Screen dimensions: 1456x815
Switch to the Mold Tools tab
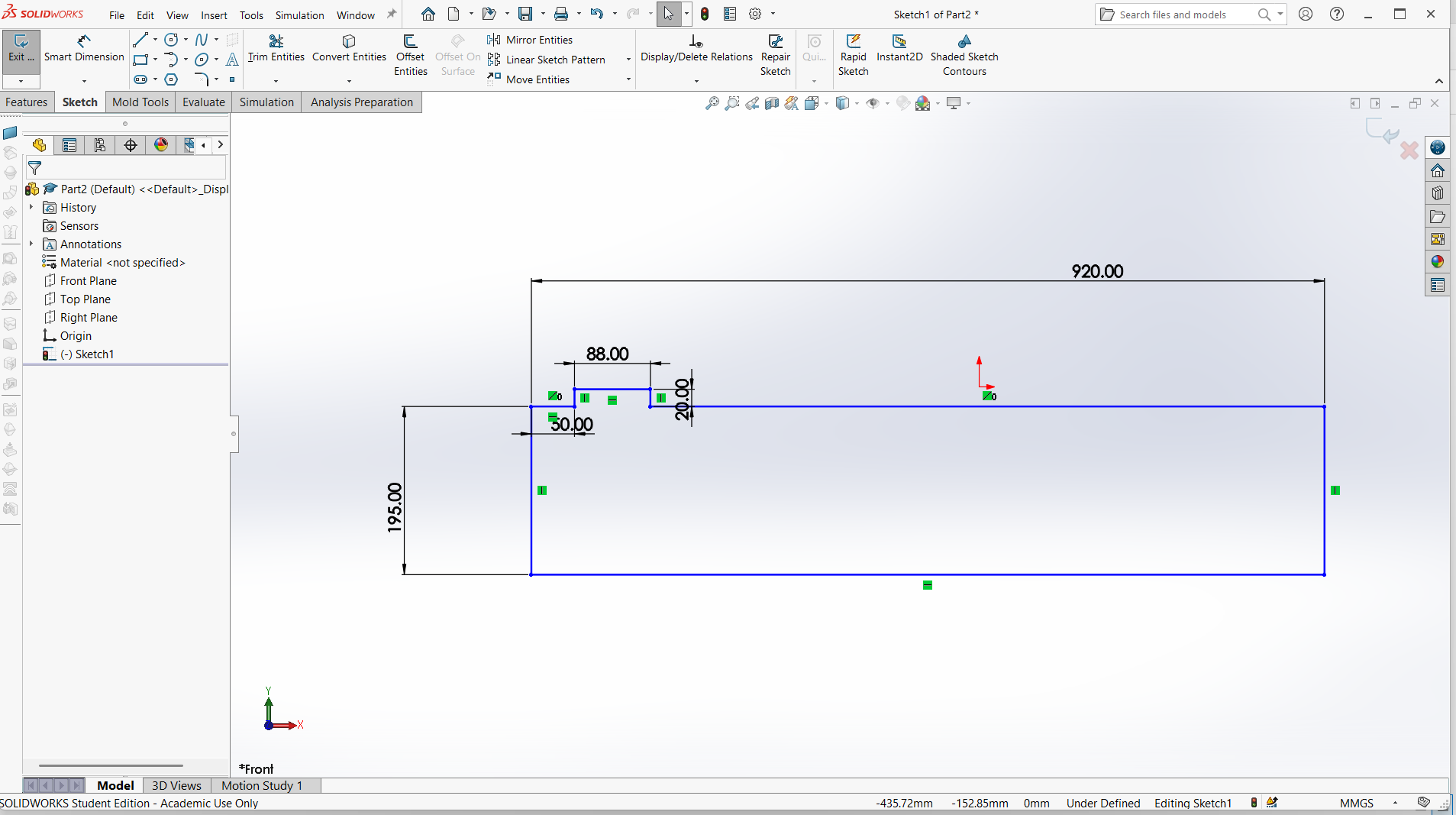pos(140,102)
